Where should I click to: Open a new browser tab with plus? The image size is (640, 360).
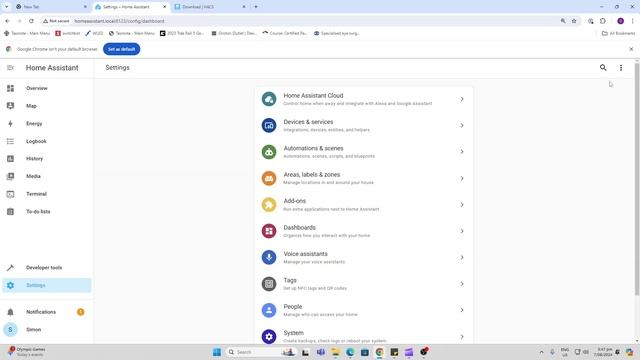pyautogui.click(x=256, y=7)
